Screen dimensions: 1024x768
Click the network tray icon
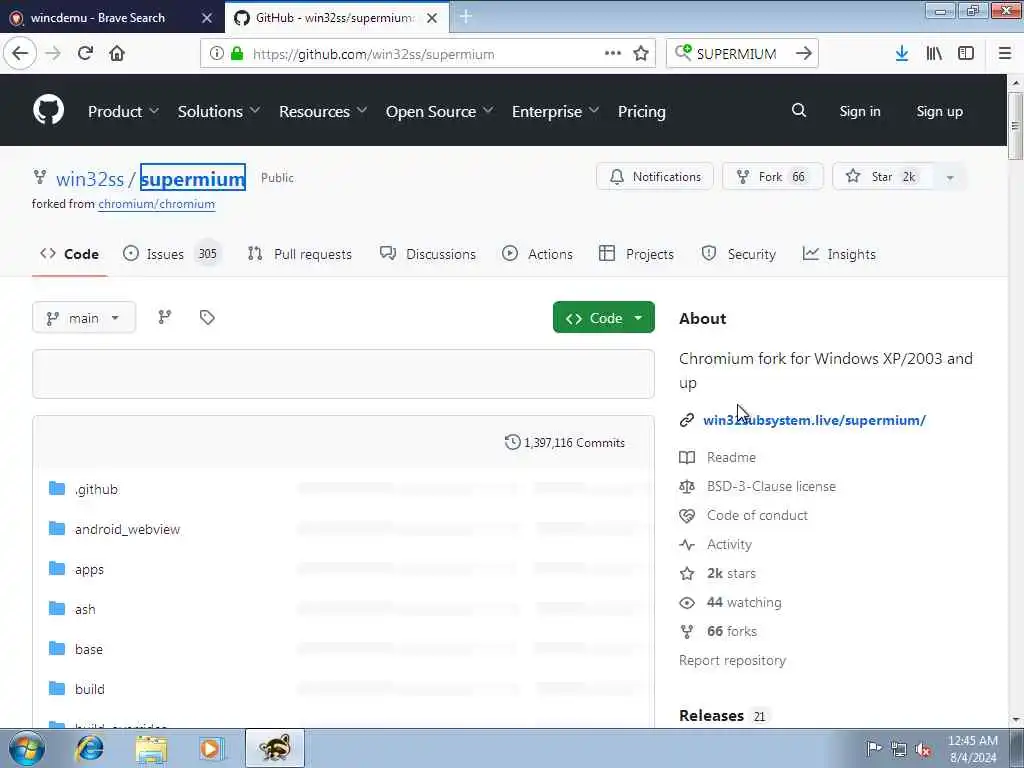click(899, 750)
